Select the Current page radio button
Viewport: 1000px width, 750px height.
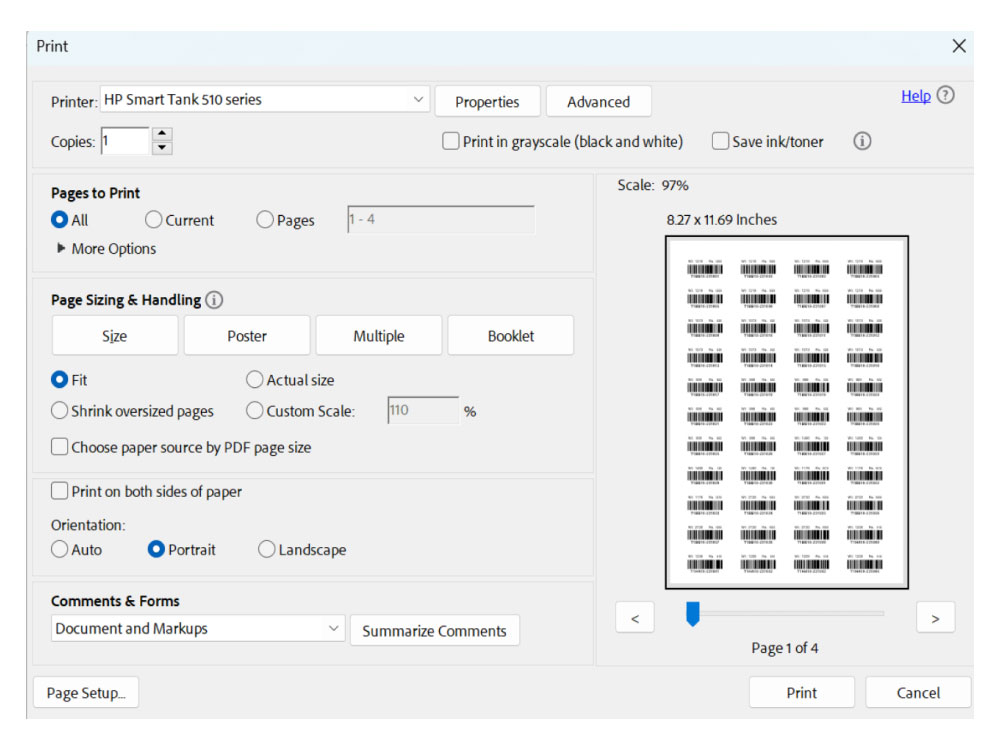pos(153,219)
